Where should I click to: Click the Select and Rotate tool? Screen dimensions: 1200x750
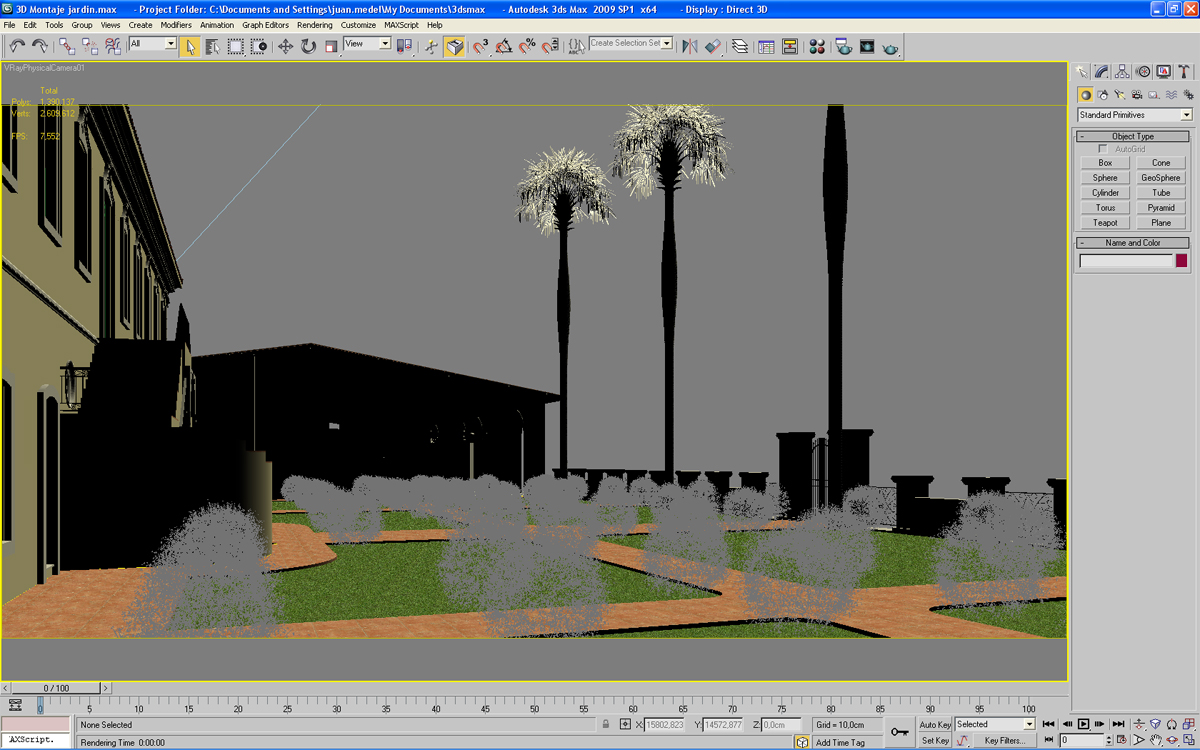point(308,46)
